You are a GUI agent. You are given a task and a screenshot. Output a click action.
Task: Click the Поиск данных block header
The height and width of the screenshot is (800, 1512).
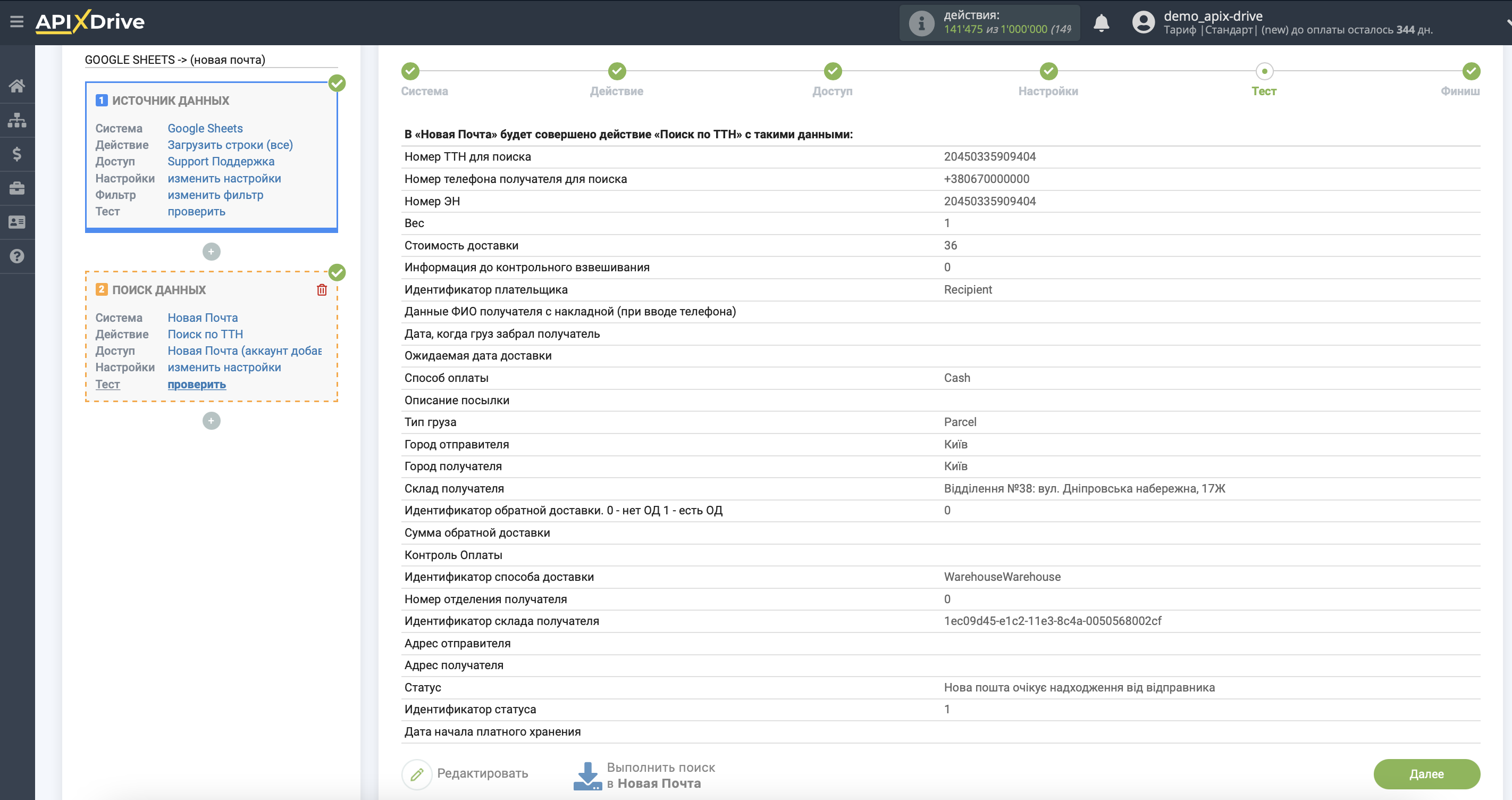click(x=158, y=289)
